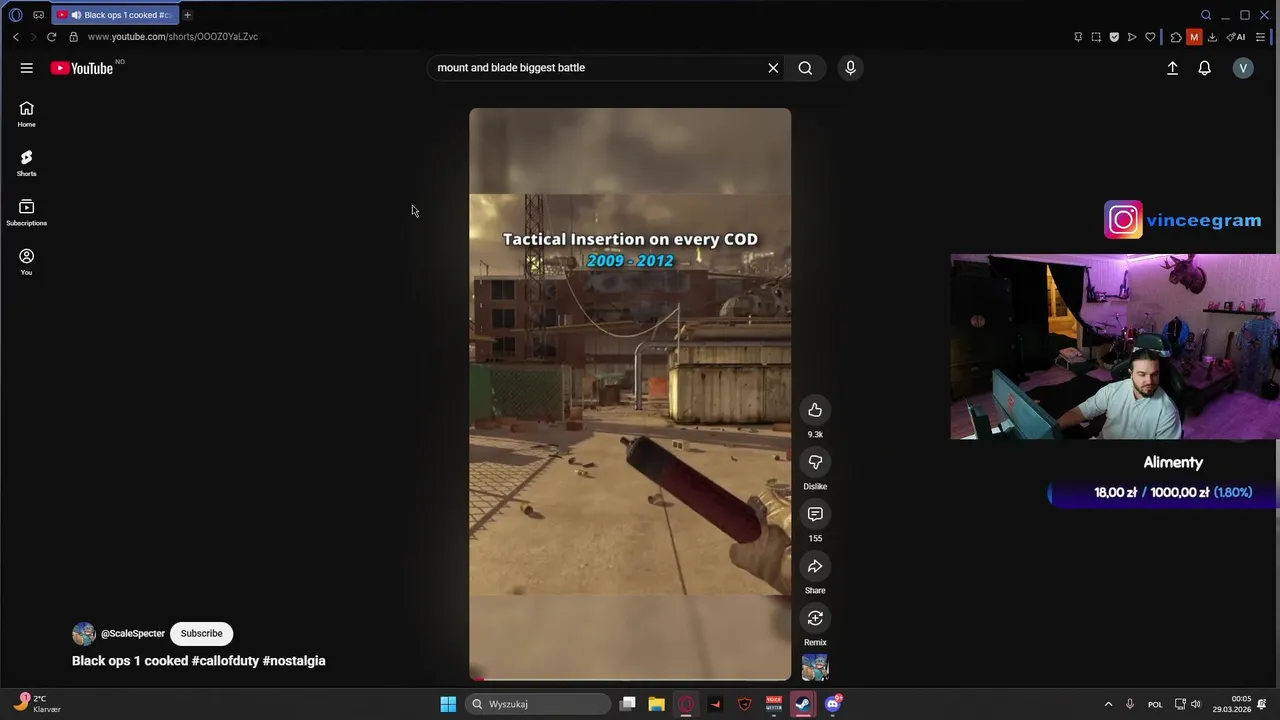Click the taskbar 'Wyszukaj' search box

pos(538,704)
